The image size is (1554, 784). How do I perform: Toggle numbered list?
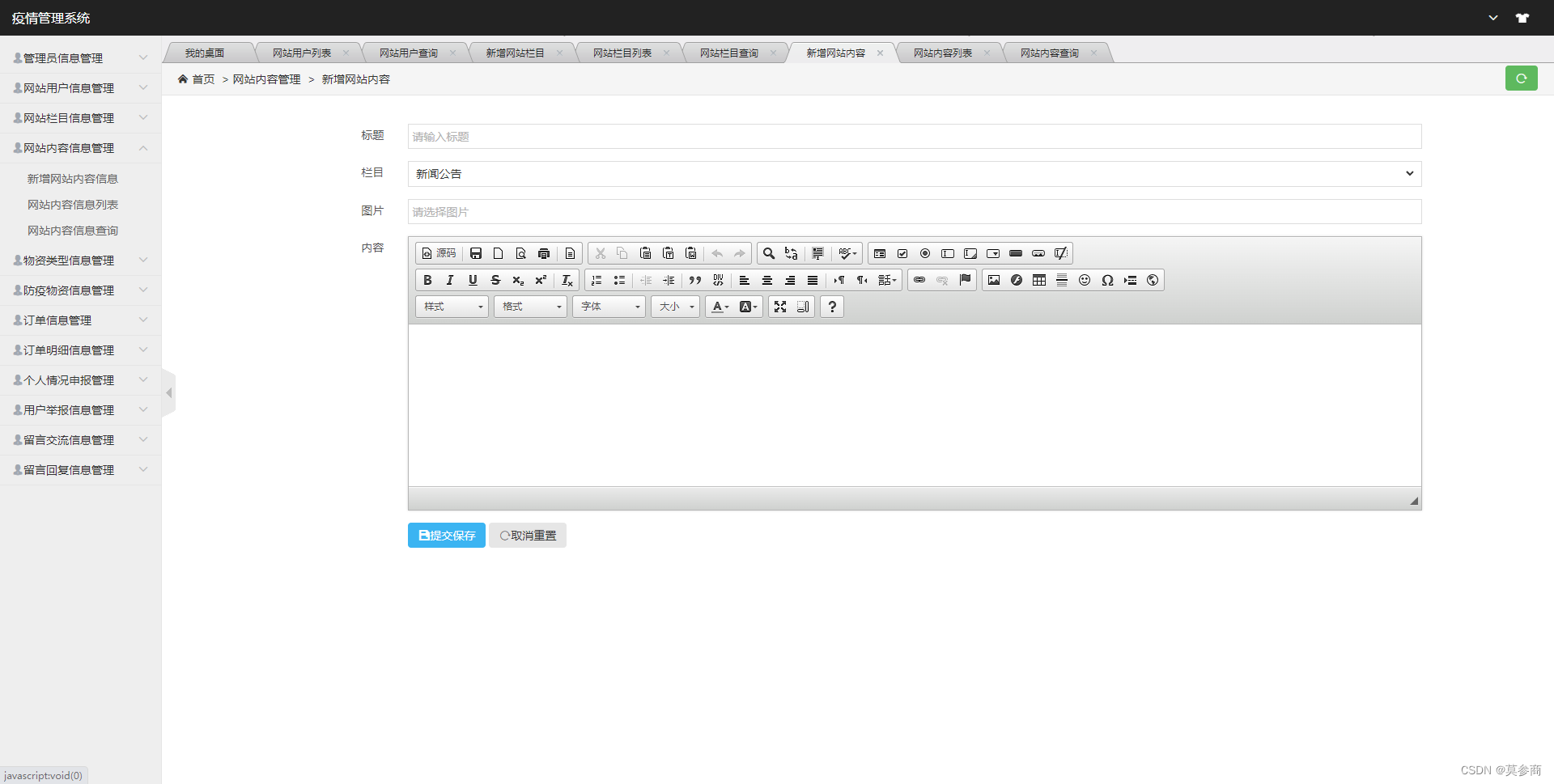[x=597, y=280]
